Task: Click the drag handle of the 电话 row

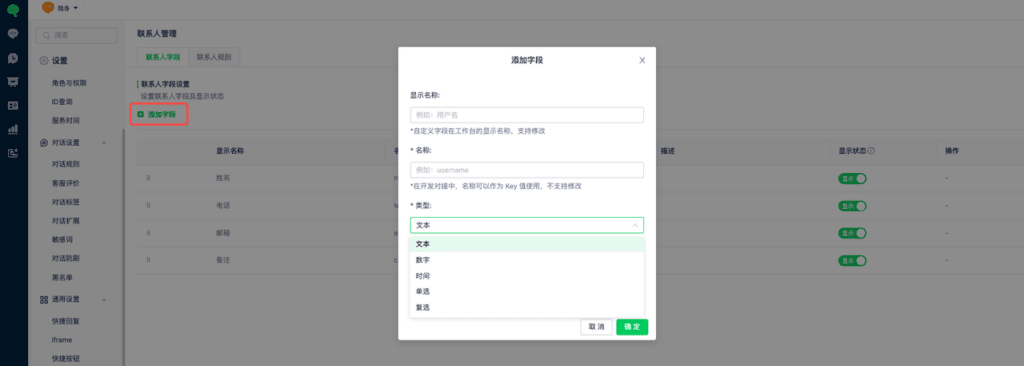Action: [149, 205]
